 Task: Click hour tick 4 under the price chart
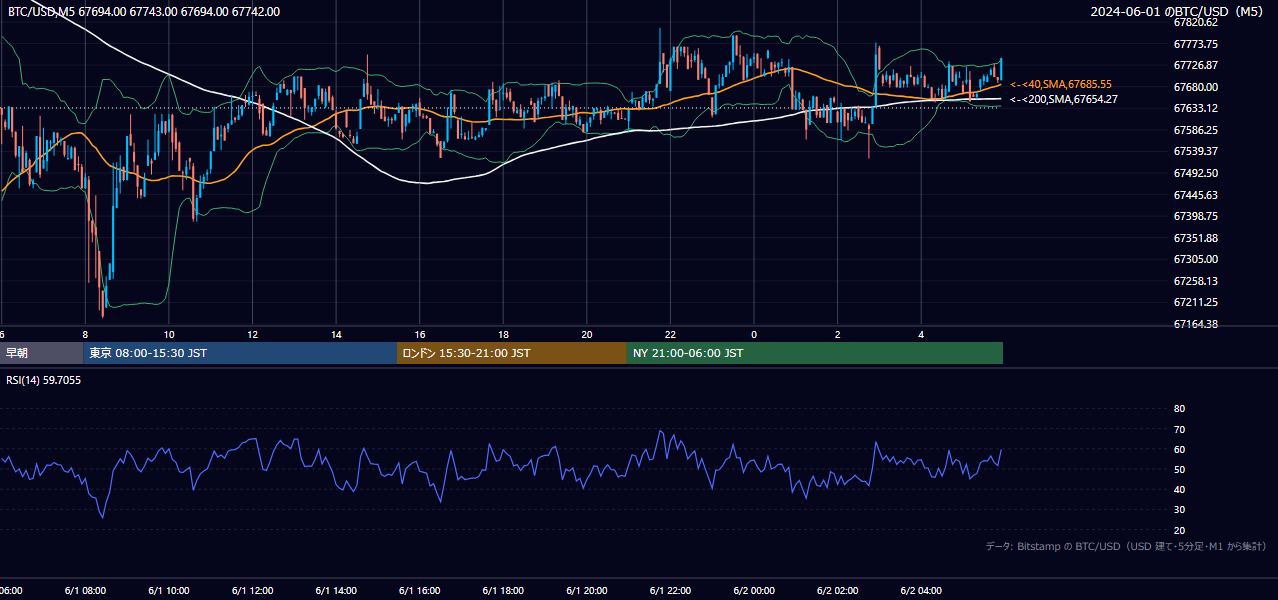coord(921,334)
